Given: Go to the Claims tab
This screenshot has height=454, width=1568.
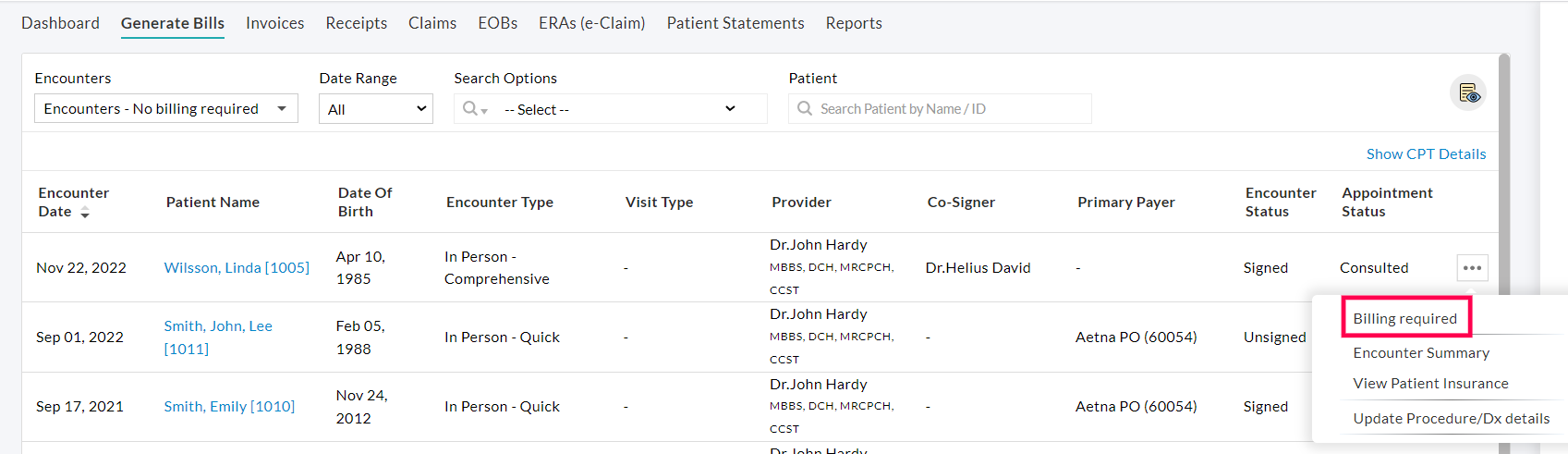Looking at the screenshot, I should pos(432,23).
